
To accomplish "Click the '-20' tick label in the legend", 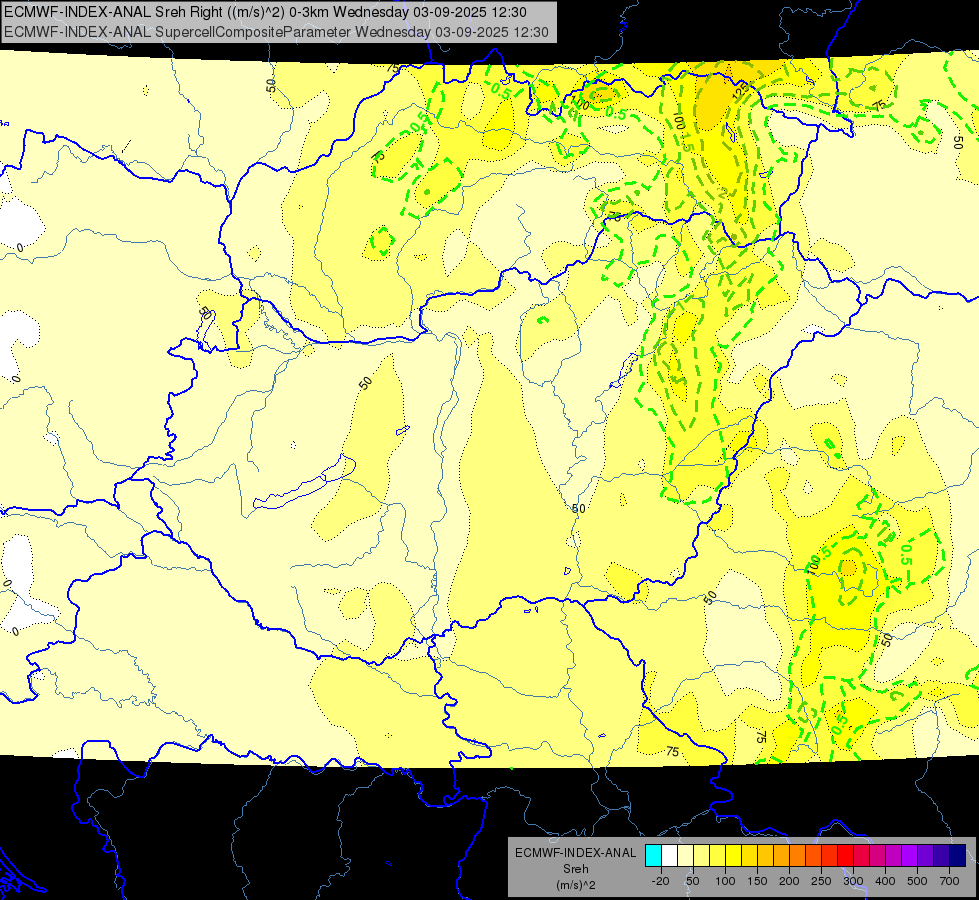I will point(661,881).
